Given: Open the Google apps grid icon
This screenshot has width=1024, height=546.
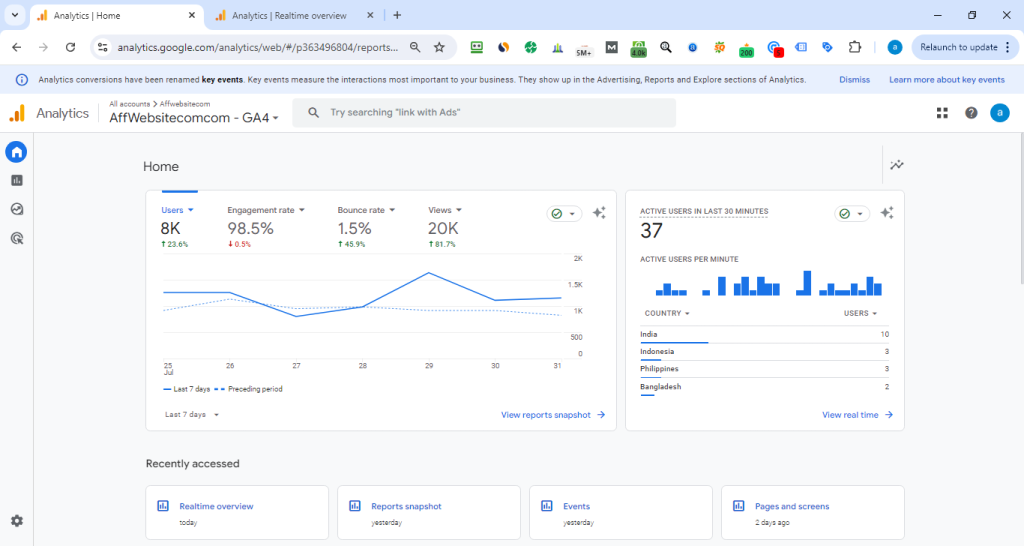Looking at the screenshot, I should (x=942, y=113).
